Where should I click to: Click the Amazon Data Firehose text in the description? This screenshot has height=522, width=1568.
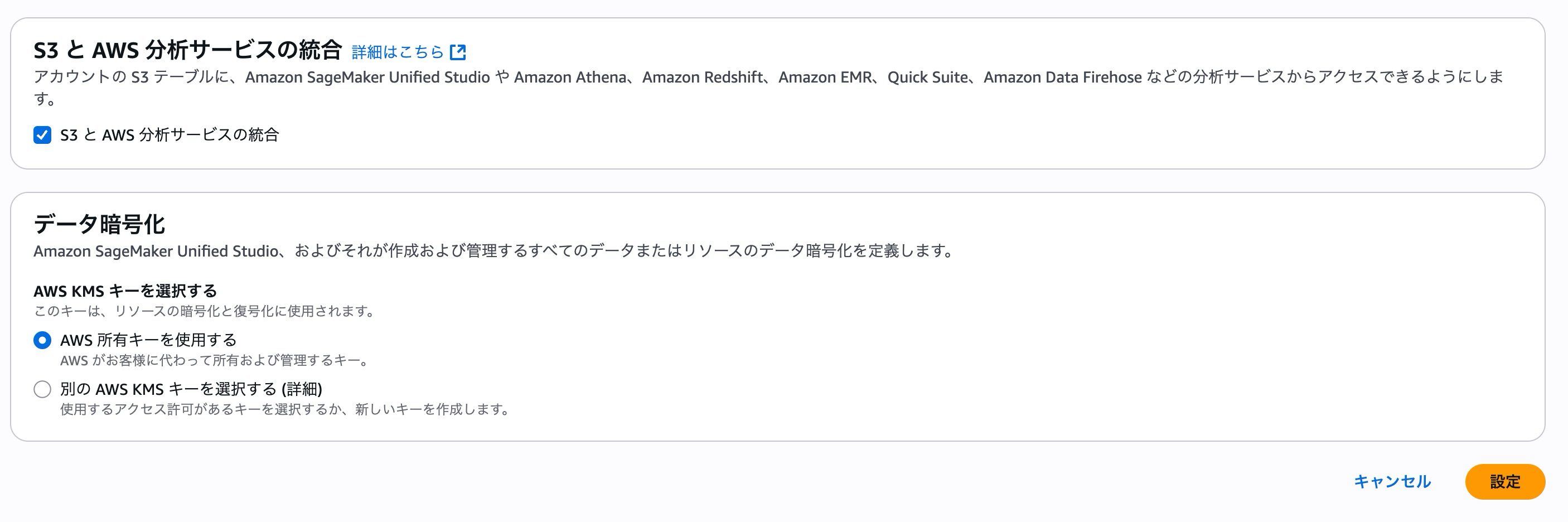(1062, 78)
